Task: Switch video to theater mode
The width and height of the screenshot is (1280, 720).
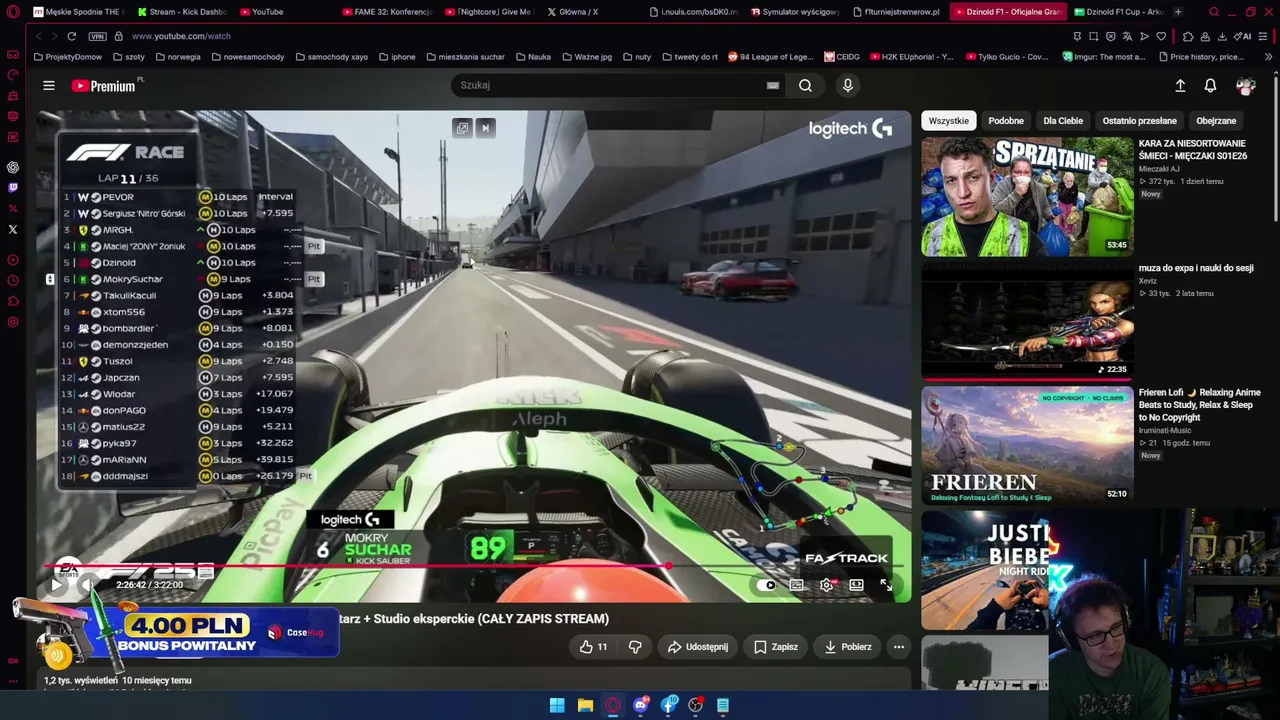Action: tap(856, 585)
